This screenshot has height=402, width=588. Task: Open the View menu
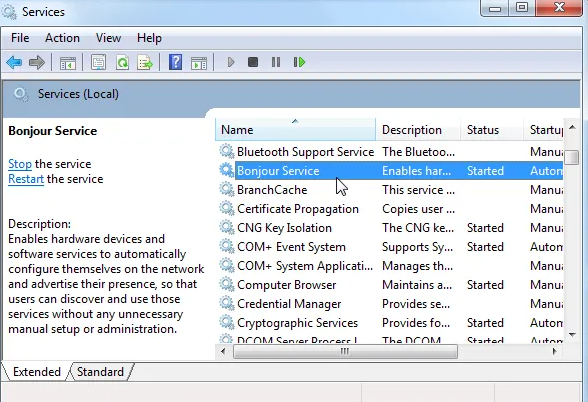pos(108,38)
